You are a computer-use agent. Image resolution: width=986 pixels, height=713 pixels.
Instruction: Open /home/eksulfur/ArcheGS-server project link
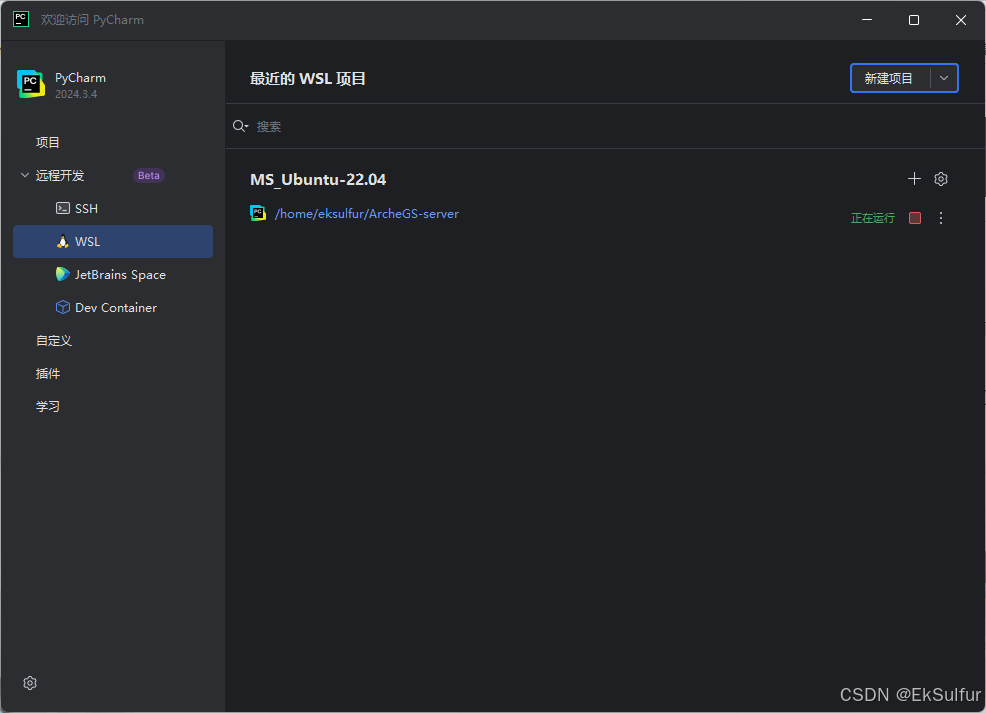(367, 214)
